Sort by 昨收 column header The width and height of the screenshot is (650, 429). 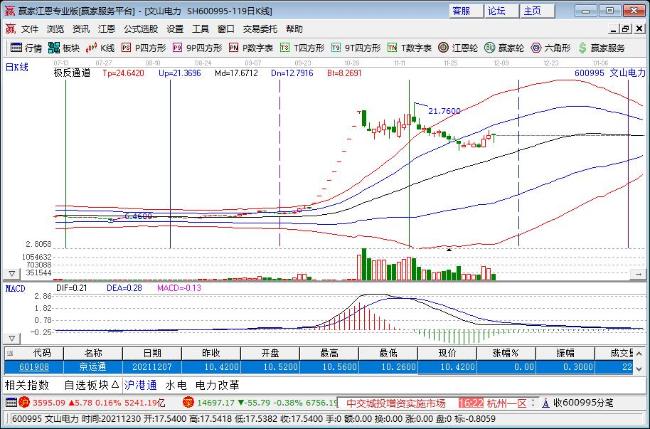(x=211, y=353)
